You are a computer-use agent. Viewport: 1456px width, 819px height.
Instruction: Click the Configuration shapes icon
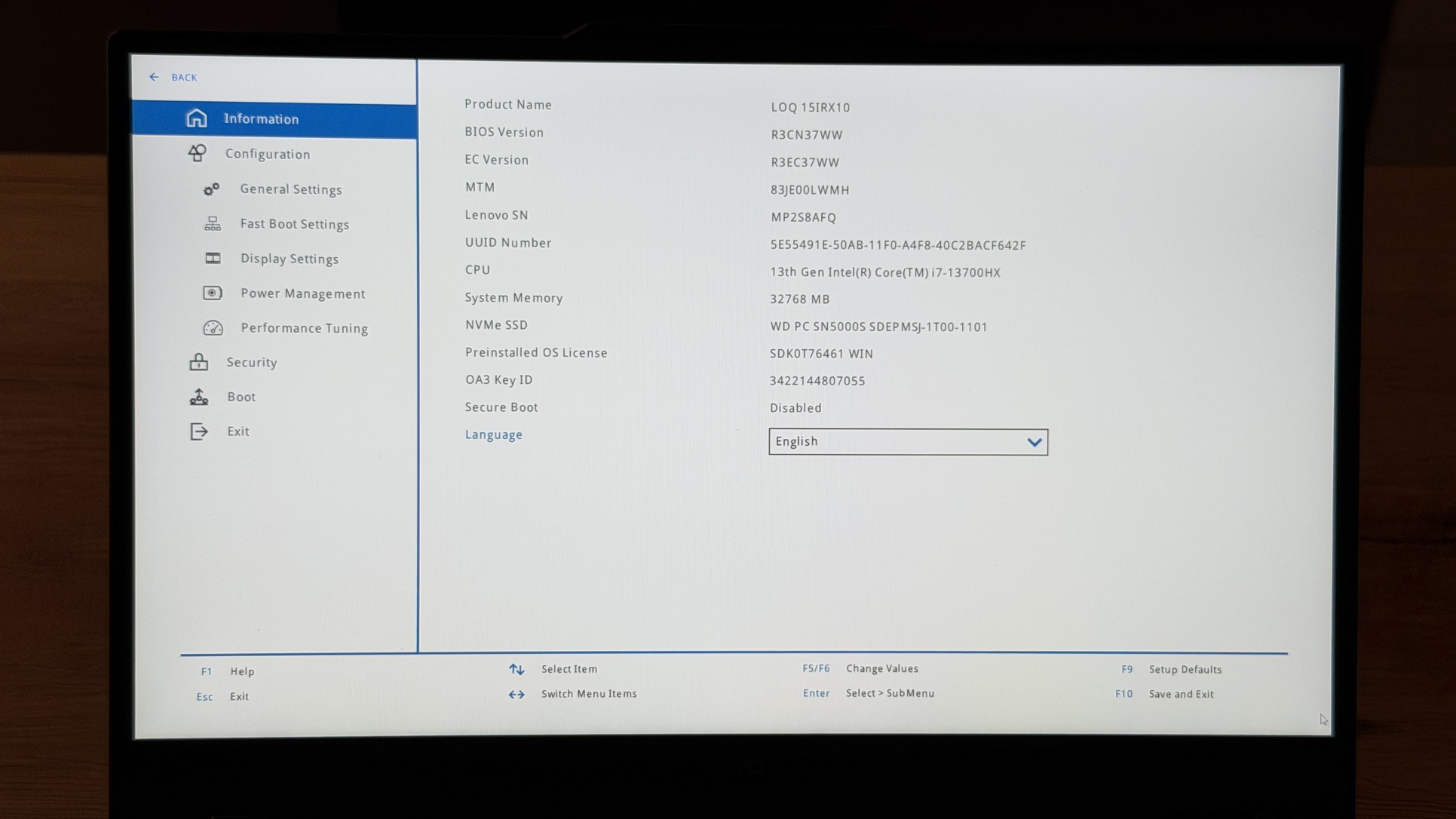point(198,153)
